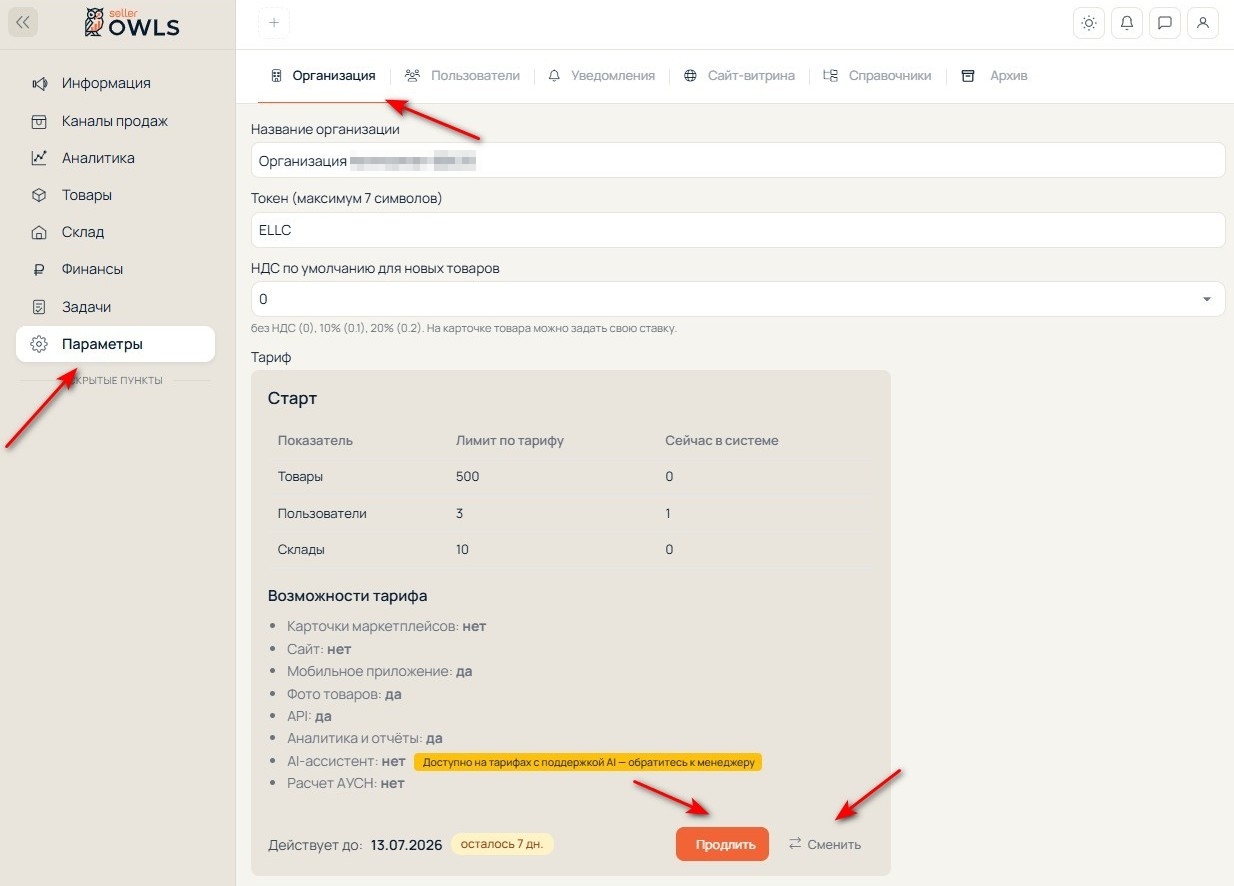Click the Сейчас в системе column header
Viewport: 1234px width, 886px height.
coord(722,440)
